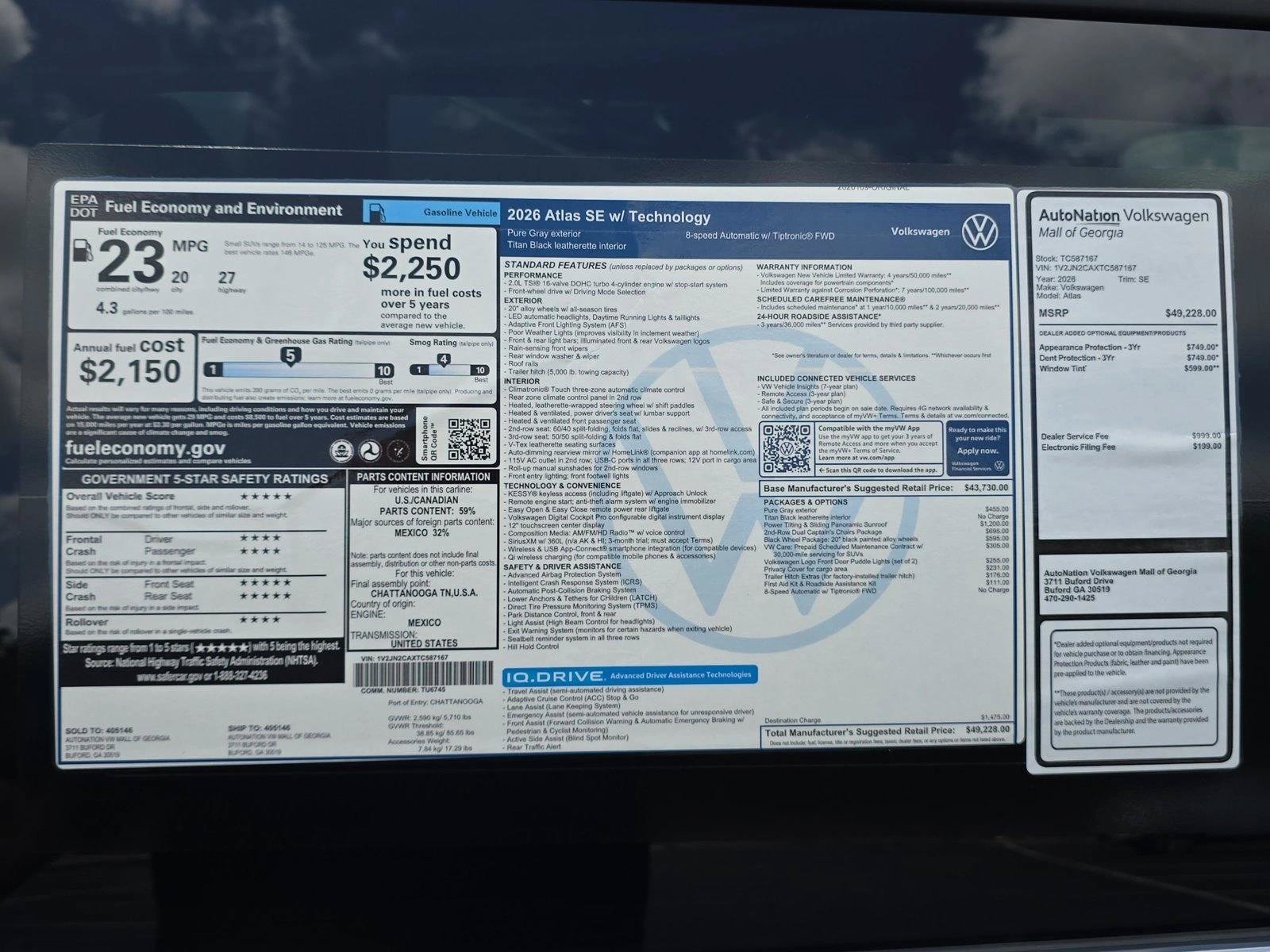Tap the dark Department of Energy seal
This screenshot has height=952, width=1270.
(398, 451)
